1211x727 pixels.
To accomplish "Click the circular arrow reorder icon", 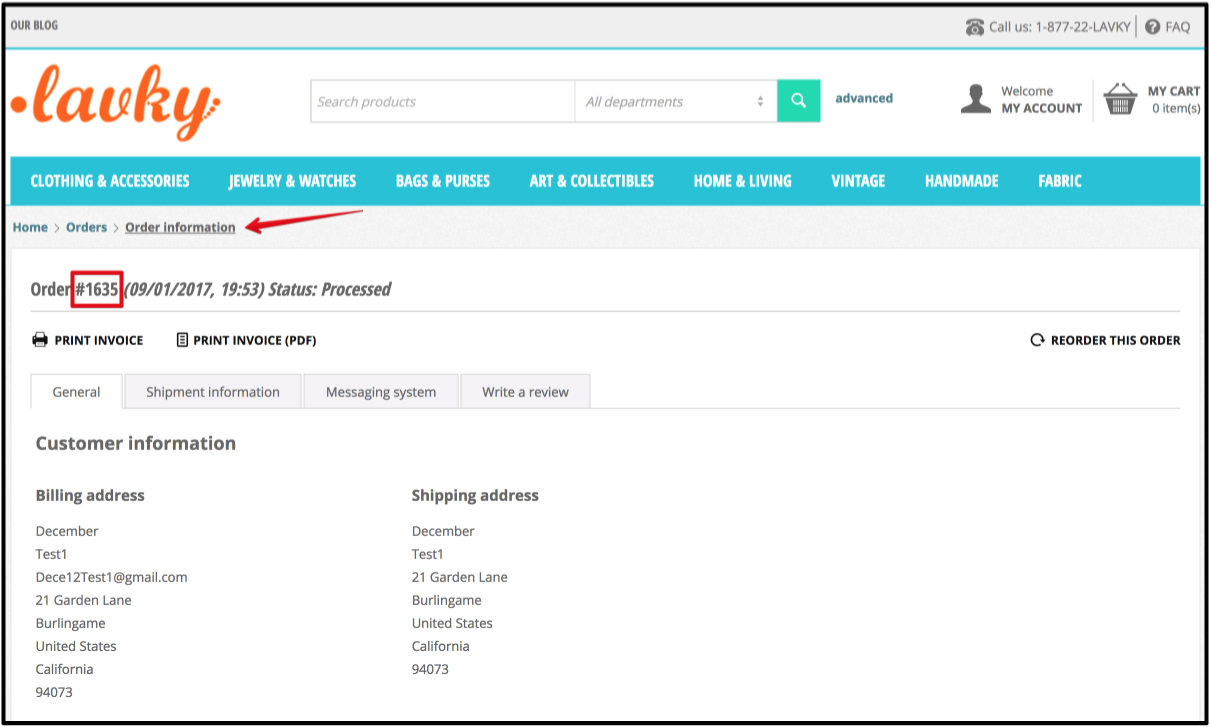I will 1037,339.
